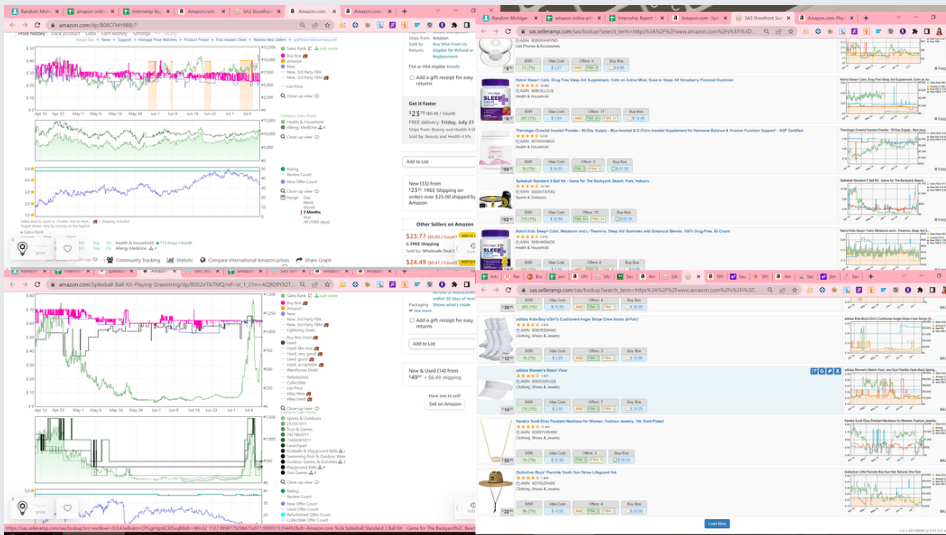Toggle Allergy Medicine rank in Keepa legend
Screen dimensions: 946x535
(303, 128)
